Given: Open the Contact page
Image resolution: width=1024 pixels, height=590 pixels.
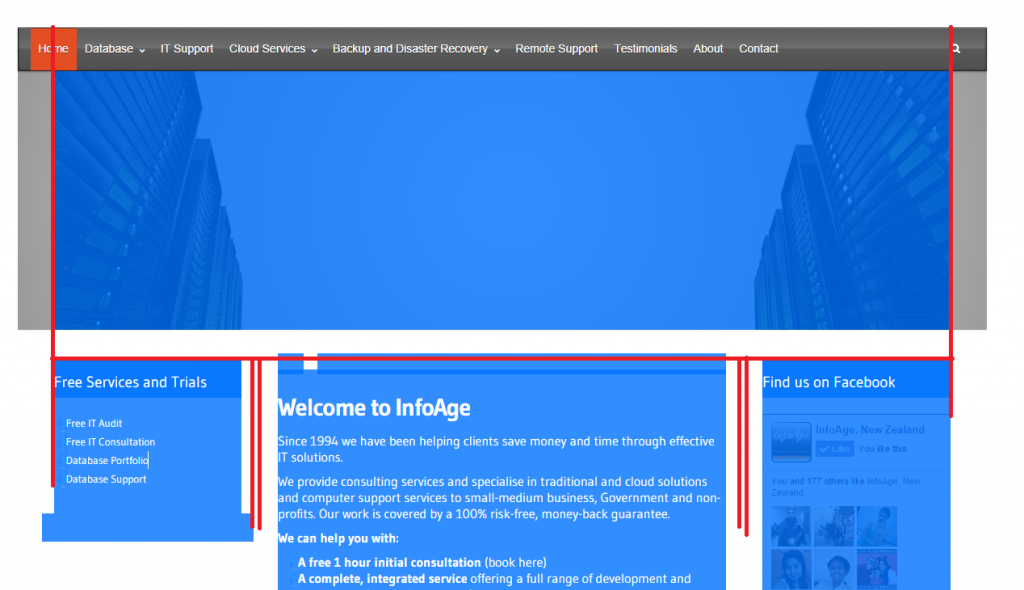Looking at the screenshot, I should [x=758, y=49].
